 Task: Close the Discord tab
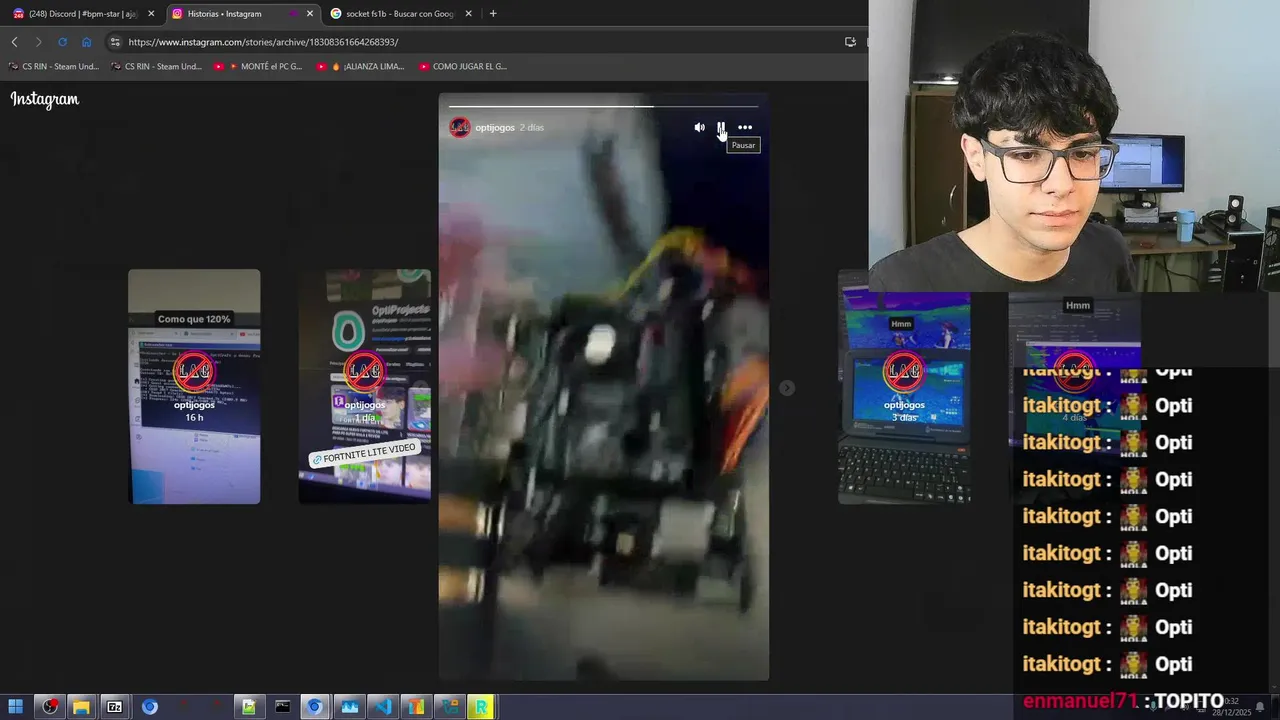[151, 14]
